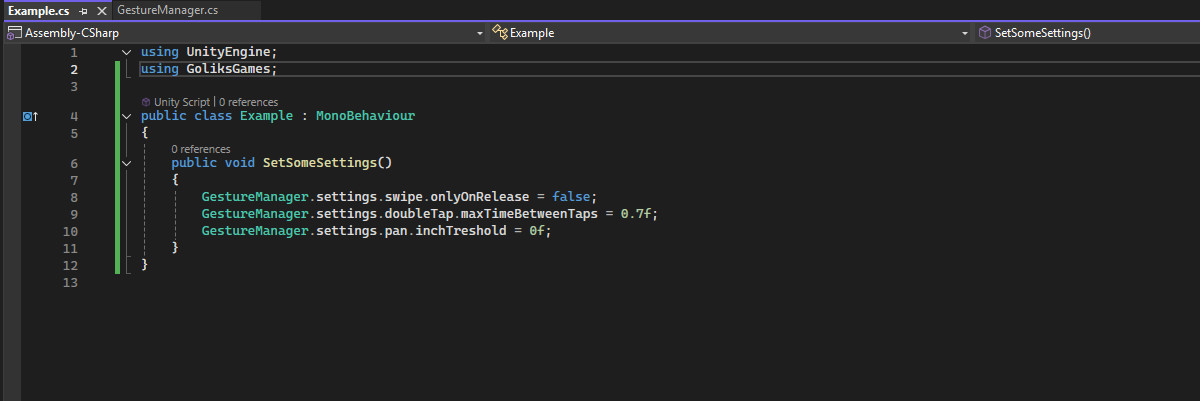Viewport: 1200px width, 401px height.
Task: Collapse the Example class block
Action: pos(126,117)
